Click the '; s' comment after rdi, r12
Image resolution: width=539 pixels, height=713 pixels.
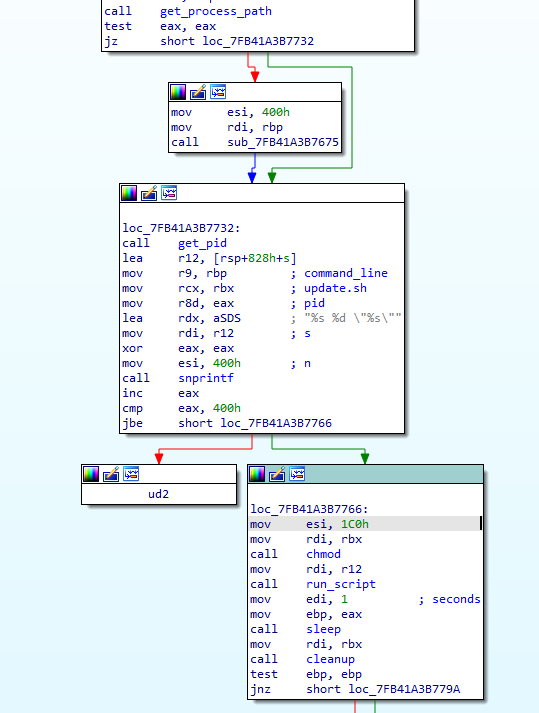click(x=301, y=333)
